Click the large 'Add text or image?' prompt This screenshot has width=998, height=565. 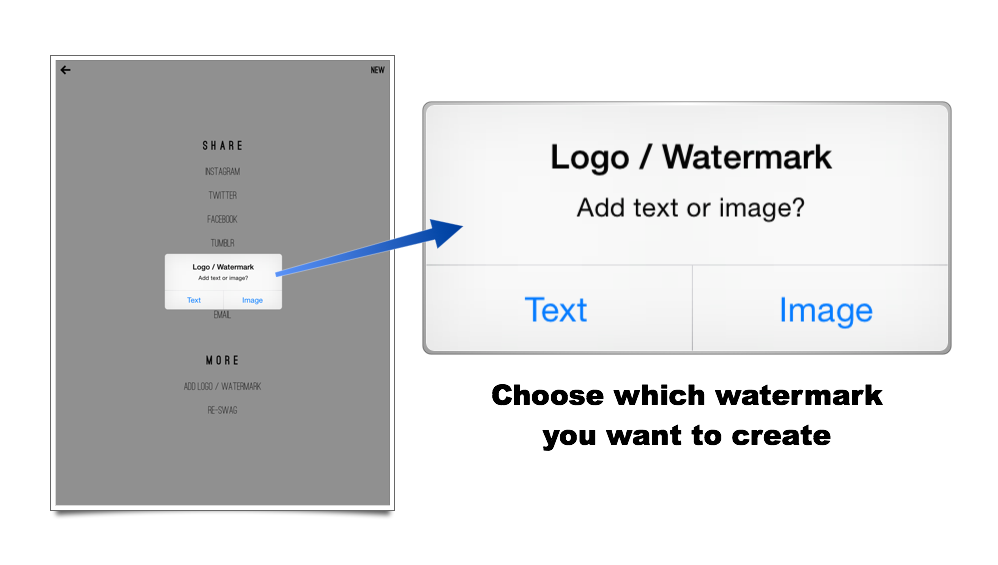pyautogui.click(x=690, y=208)
